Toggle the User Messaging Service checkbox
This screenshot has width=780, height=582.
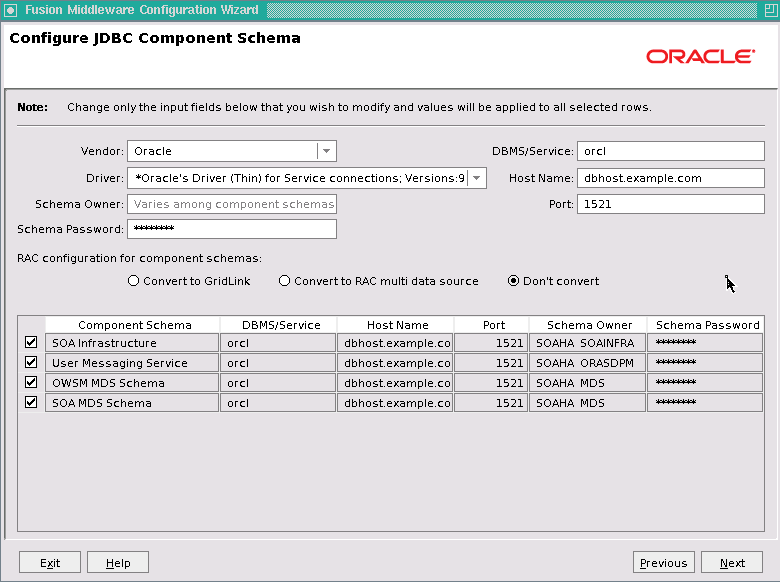(31, 362)
